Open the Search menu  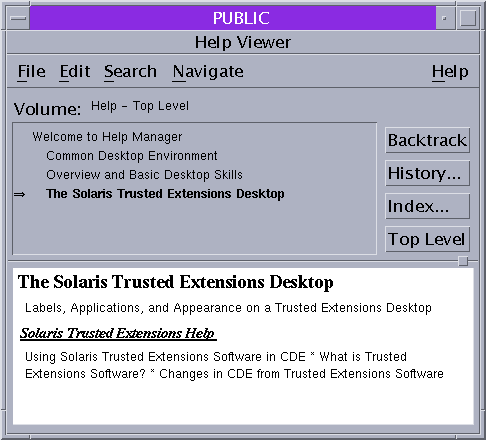[x=130, y=71]
